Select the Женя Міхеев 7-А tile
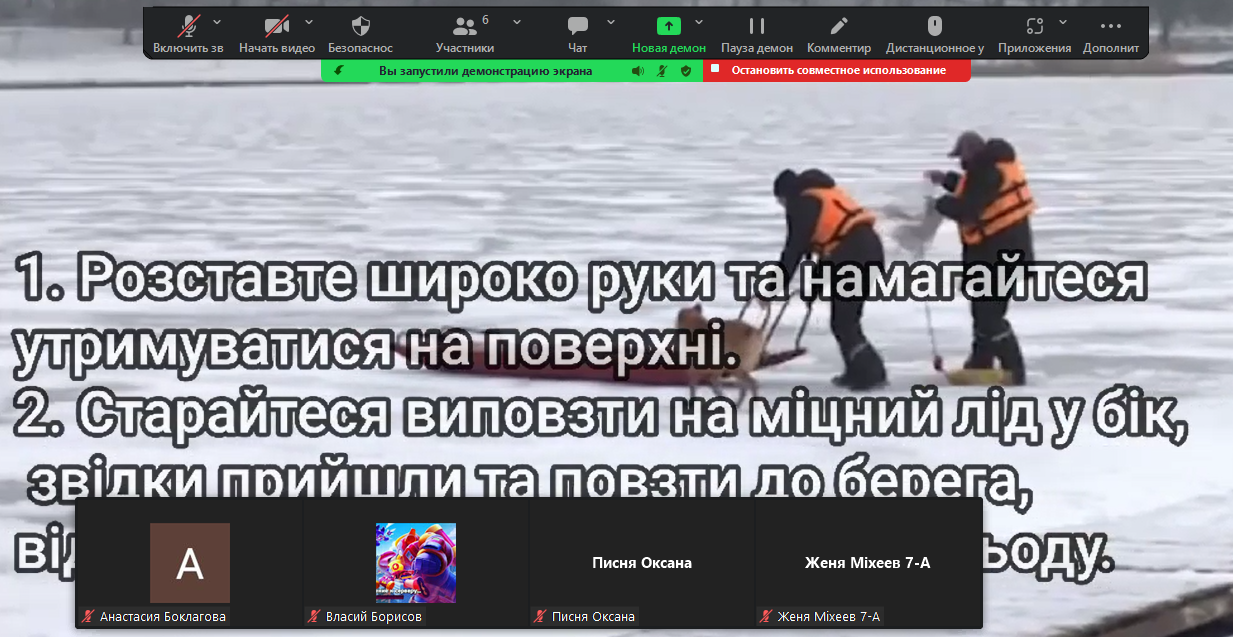Image resolution: width=1233 pixels, height=637 pixels. pos(868,563)
